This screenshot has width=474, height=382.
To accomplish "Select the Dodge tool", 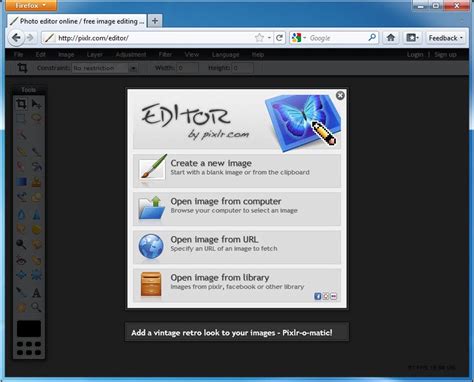I will 21,244.
